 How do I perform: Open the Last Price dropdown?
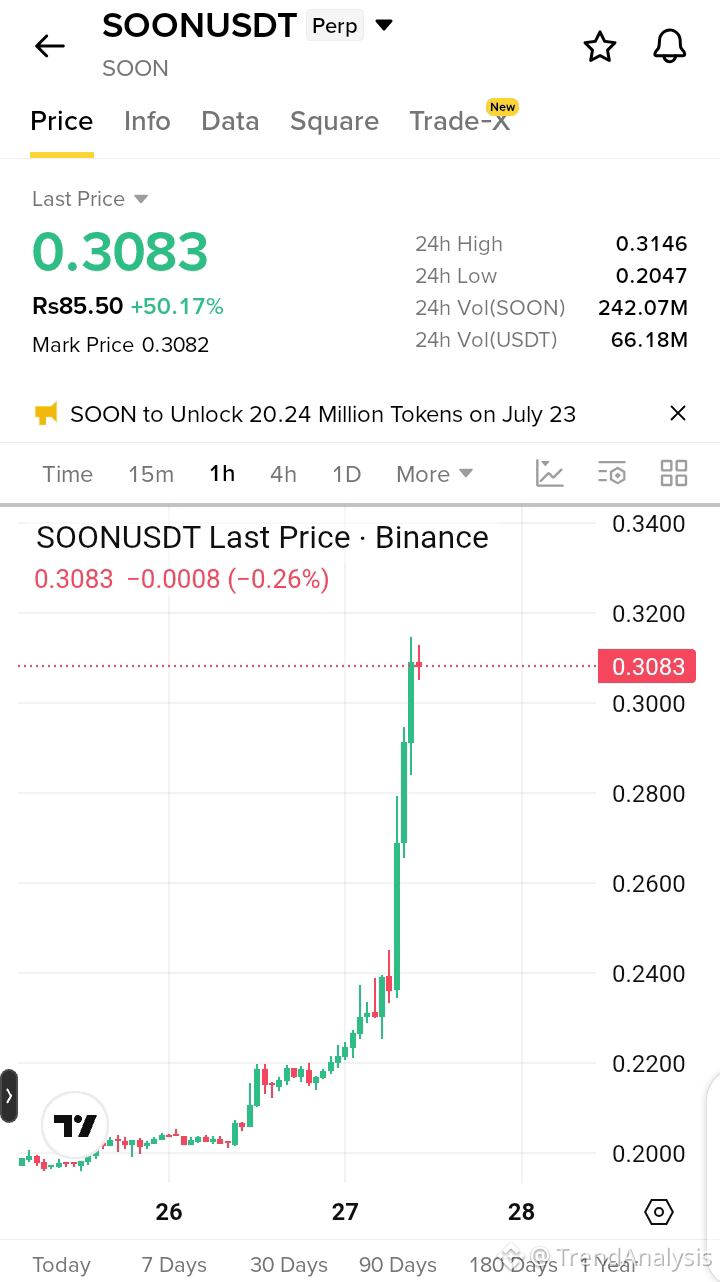click(x=141, y=199)
